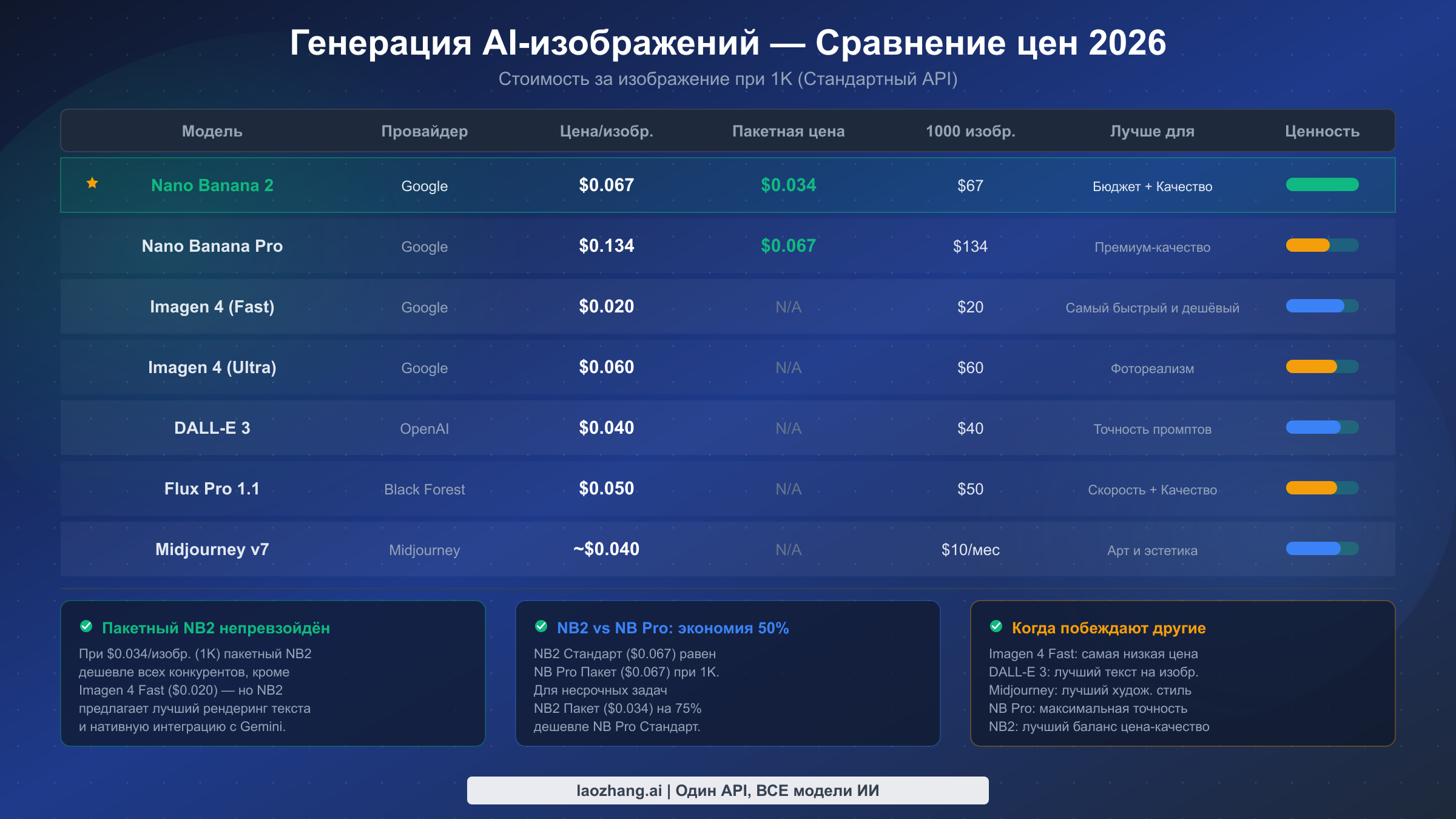Click the "1000 изобр." column header
Viewport: 1456px width, 819px height.
[x=971, y=130]
